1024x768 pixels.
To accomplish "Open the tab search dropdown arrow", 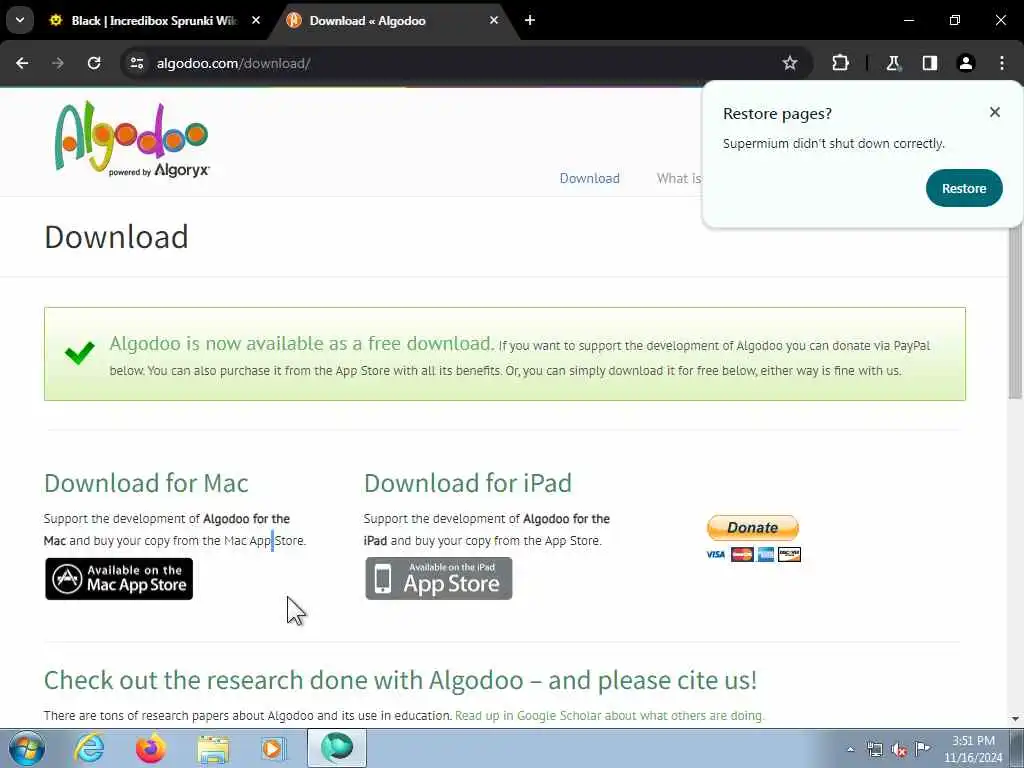I will (20, 20).
